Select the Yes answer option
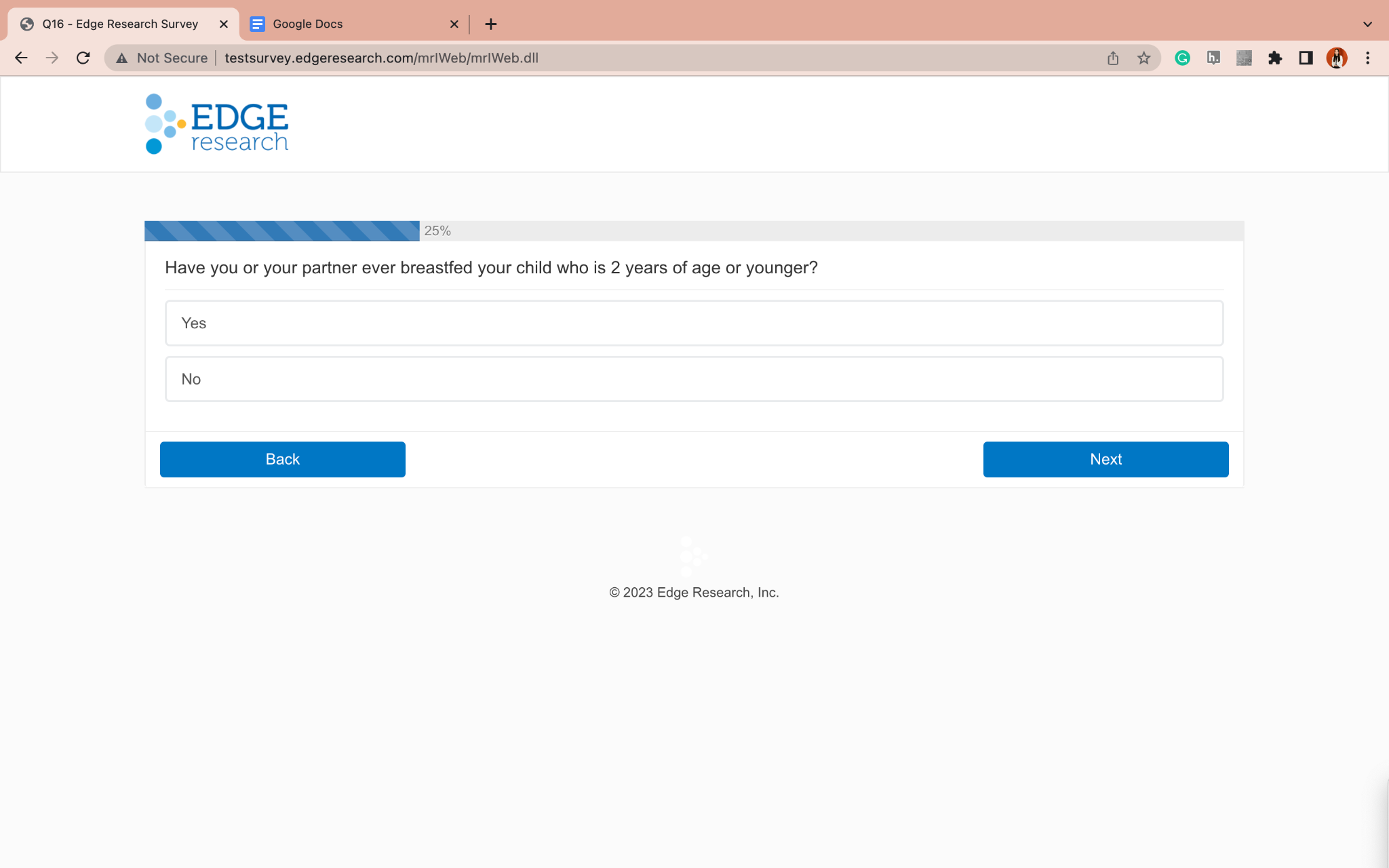 pyautogui.click(x=694, y=323)
